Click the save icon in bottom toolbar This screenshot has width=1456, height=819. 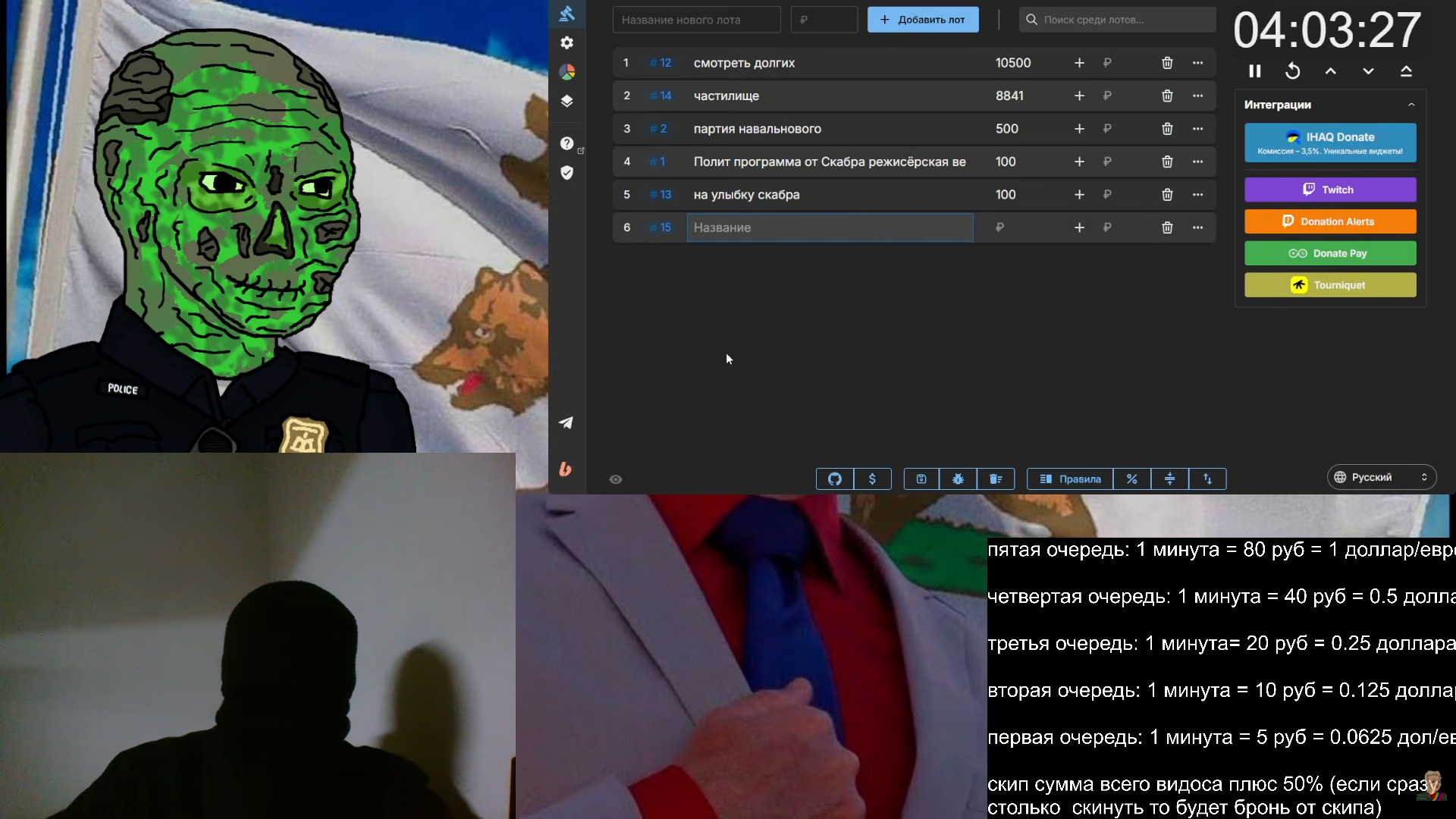pos(921,479)
